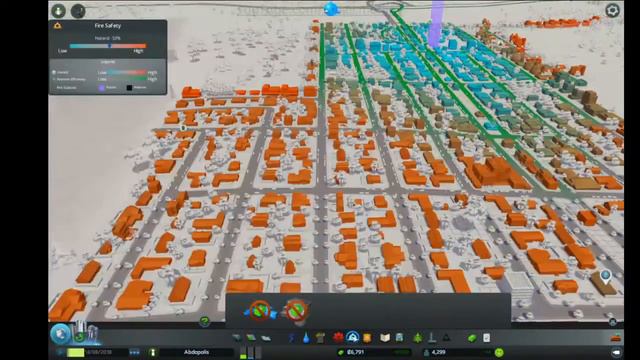This screenshot has width=640, height=360.
Task: Click the first round button at top left
Action: point(59,11)
